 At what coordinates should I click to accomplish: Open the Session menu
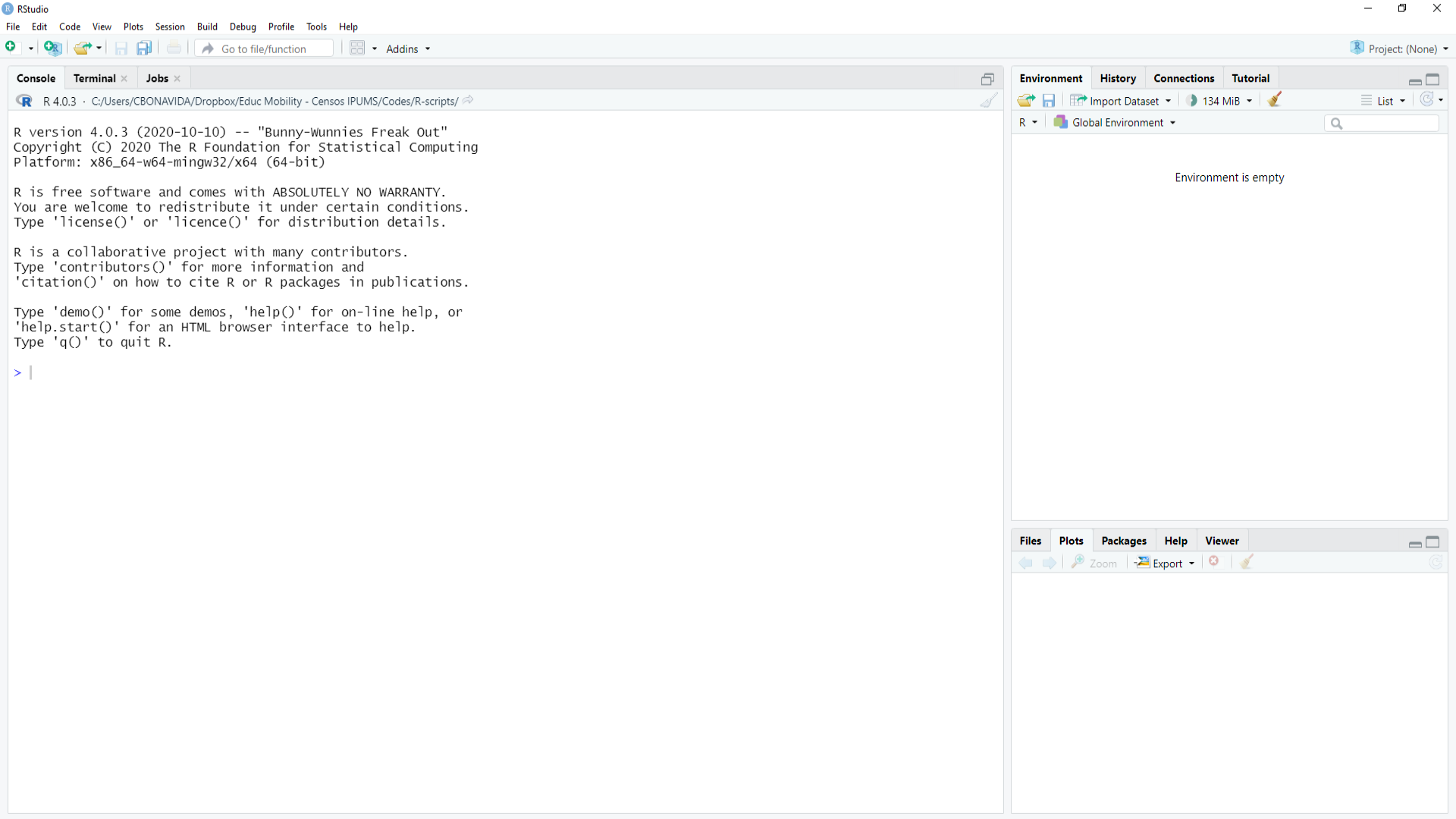pos(170,27)
